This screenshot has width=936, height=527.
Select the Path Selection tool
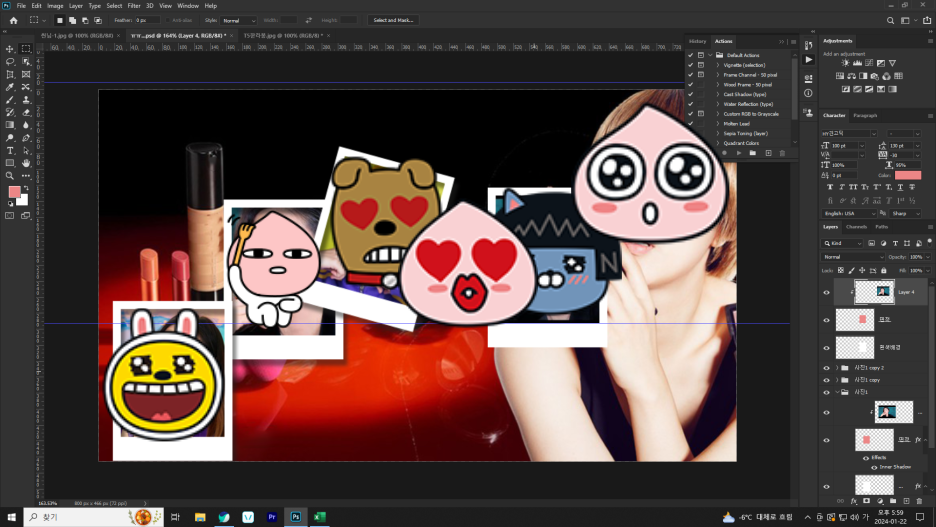(26, 150)
